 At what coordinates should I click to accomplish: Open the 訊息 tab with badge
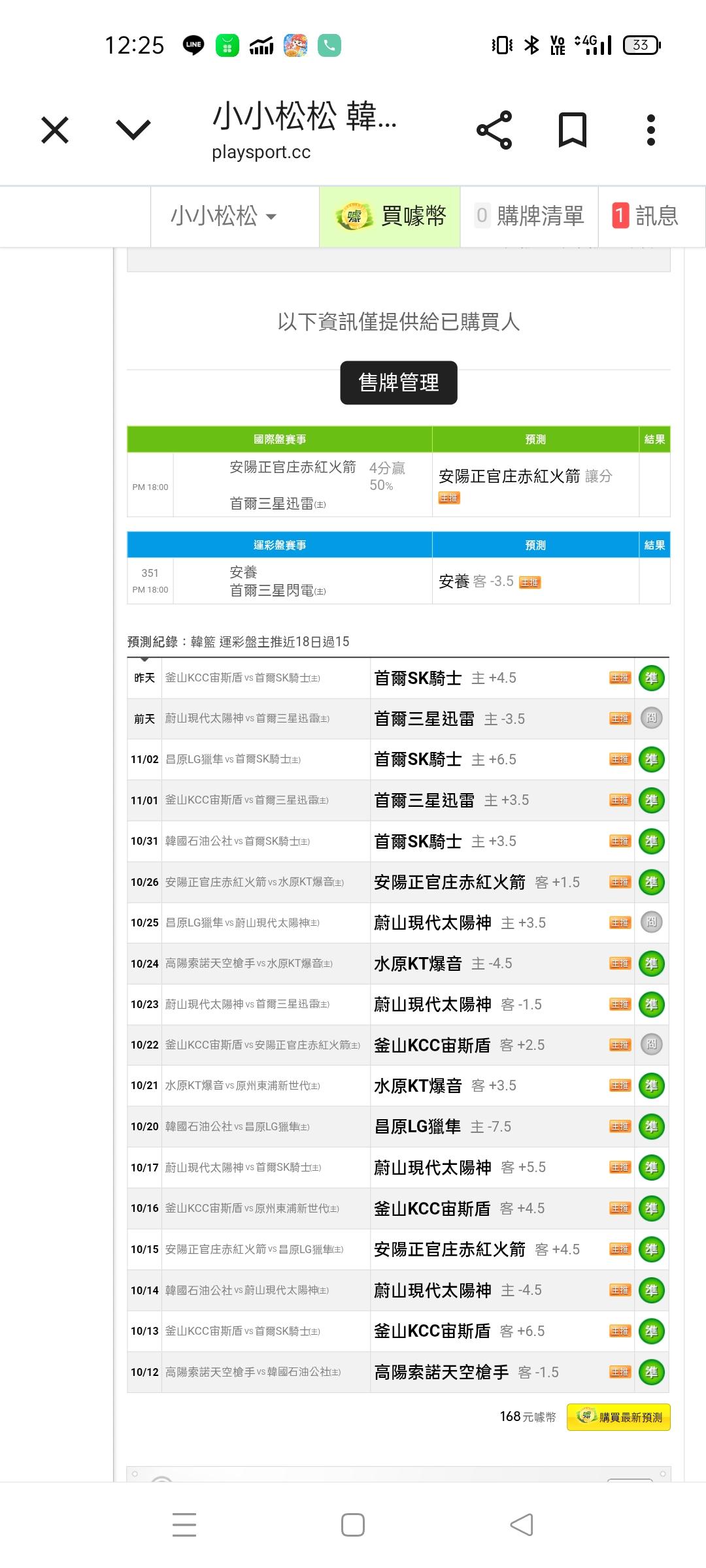[x=645, y=216]
